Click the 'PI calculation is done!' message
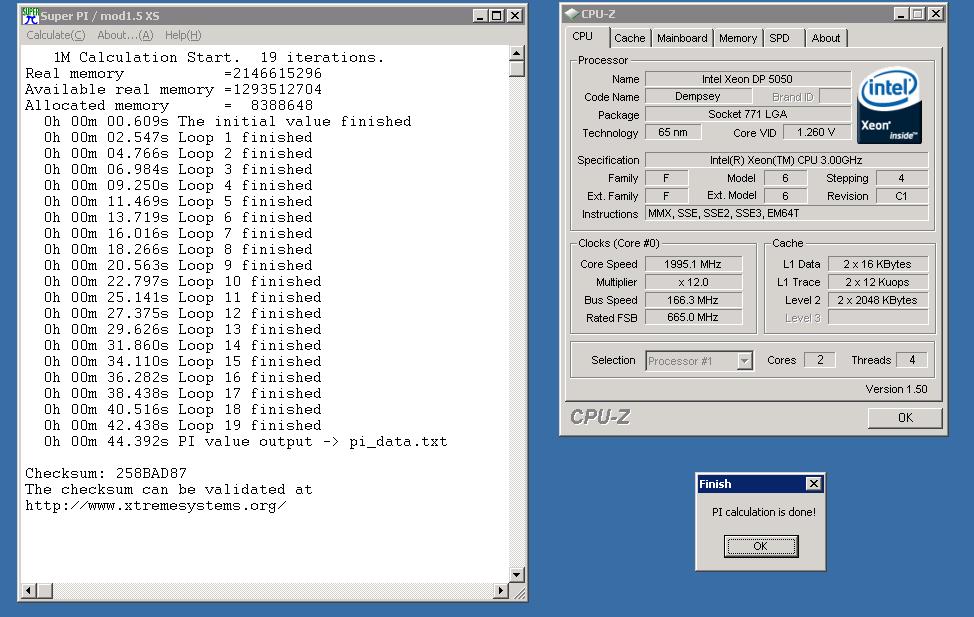974x617 pixels. coord(763,512)
